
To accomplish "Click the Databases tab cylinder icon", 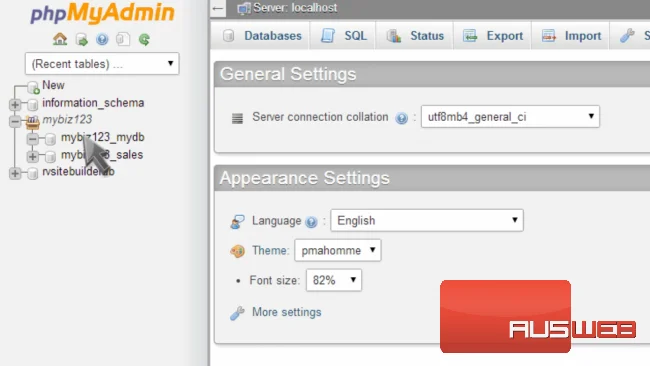I will (228, 36).
